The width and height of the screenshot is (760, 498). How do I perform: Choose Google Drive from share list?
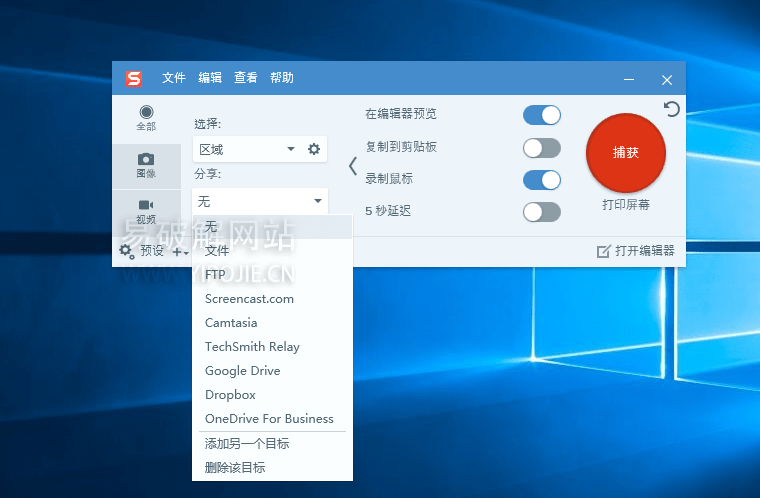tap(242, 371)
